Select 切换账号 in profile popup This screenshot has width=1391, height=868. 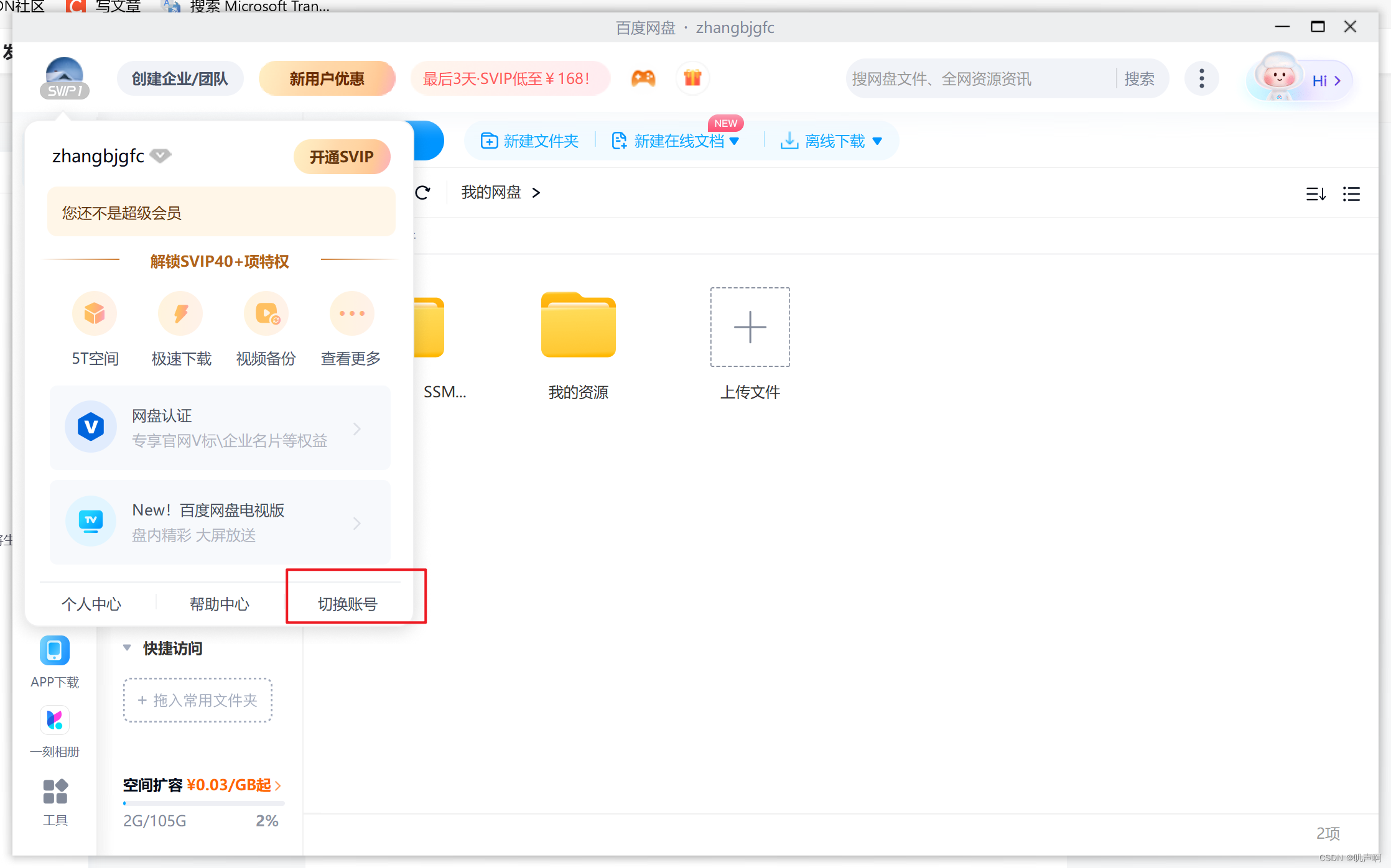pos(348,604)
